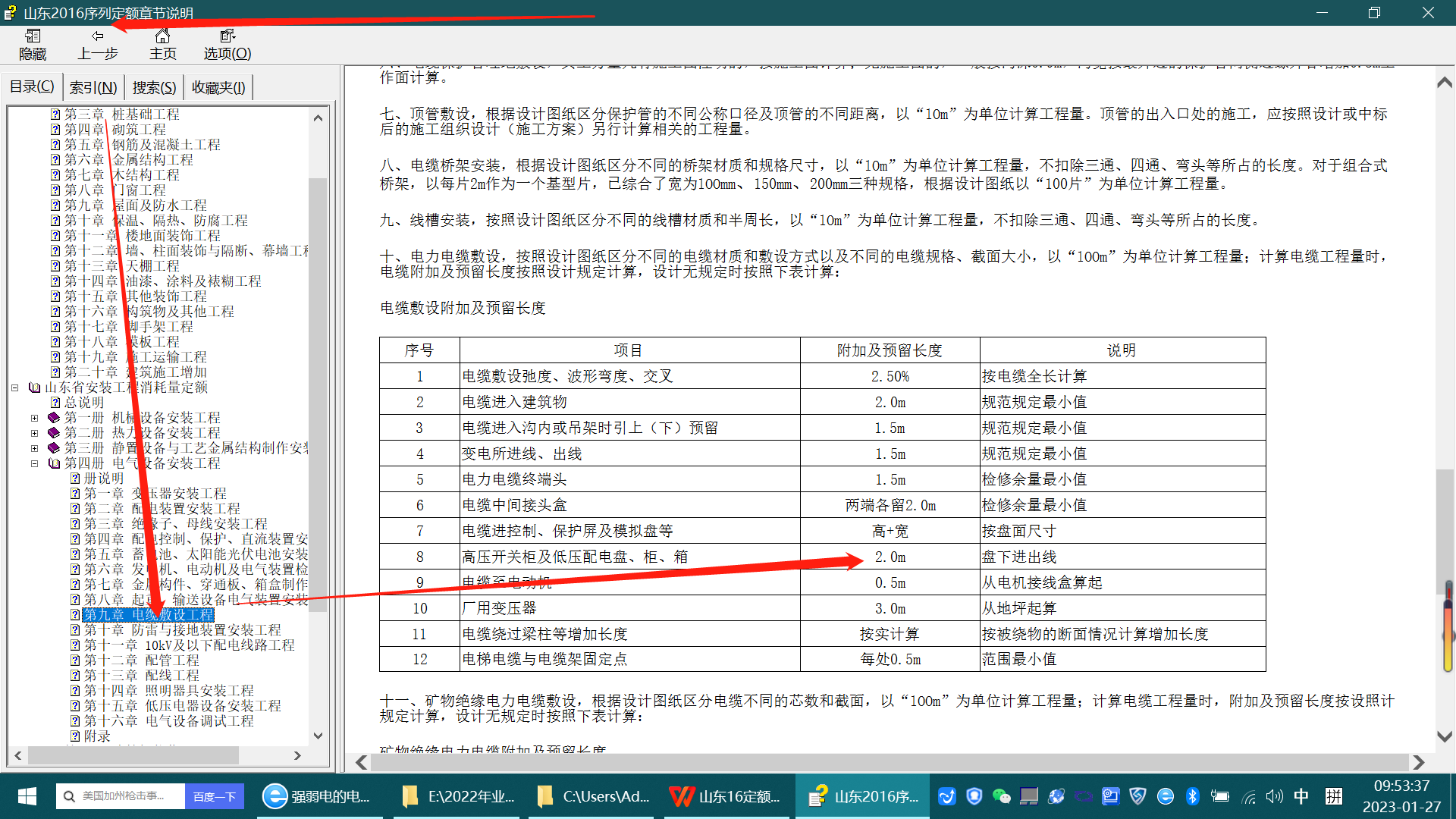Open Wi-Fi network tray icon
This screenshot has height=819, width=1456.
1248,796
